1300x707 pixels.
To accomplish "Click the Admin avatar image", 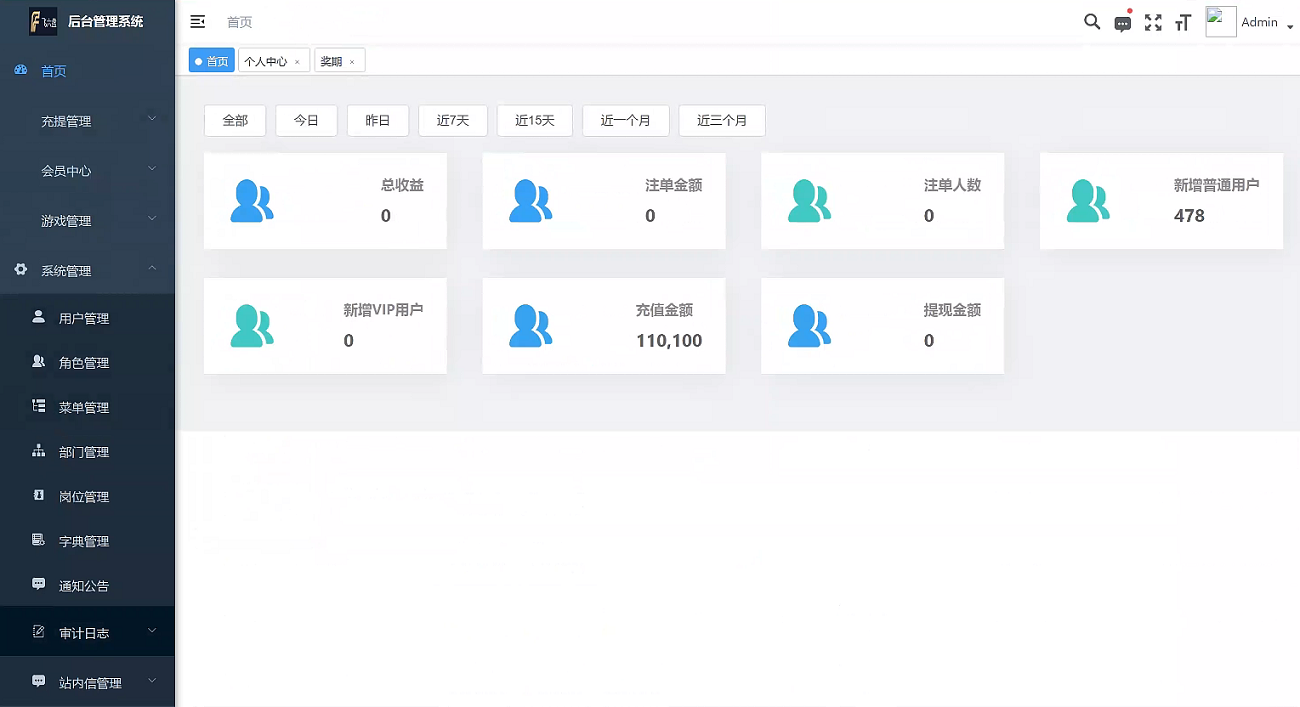I will coord(1221,22).
